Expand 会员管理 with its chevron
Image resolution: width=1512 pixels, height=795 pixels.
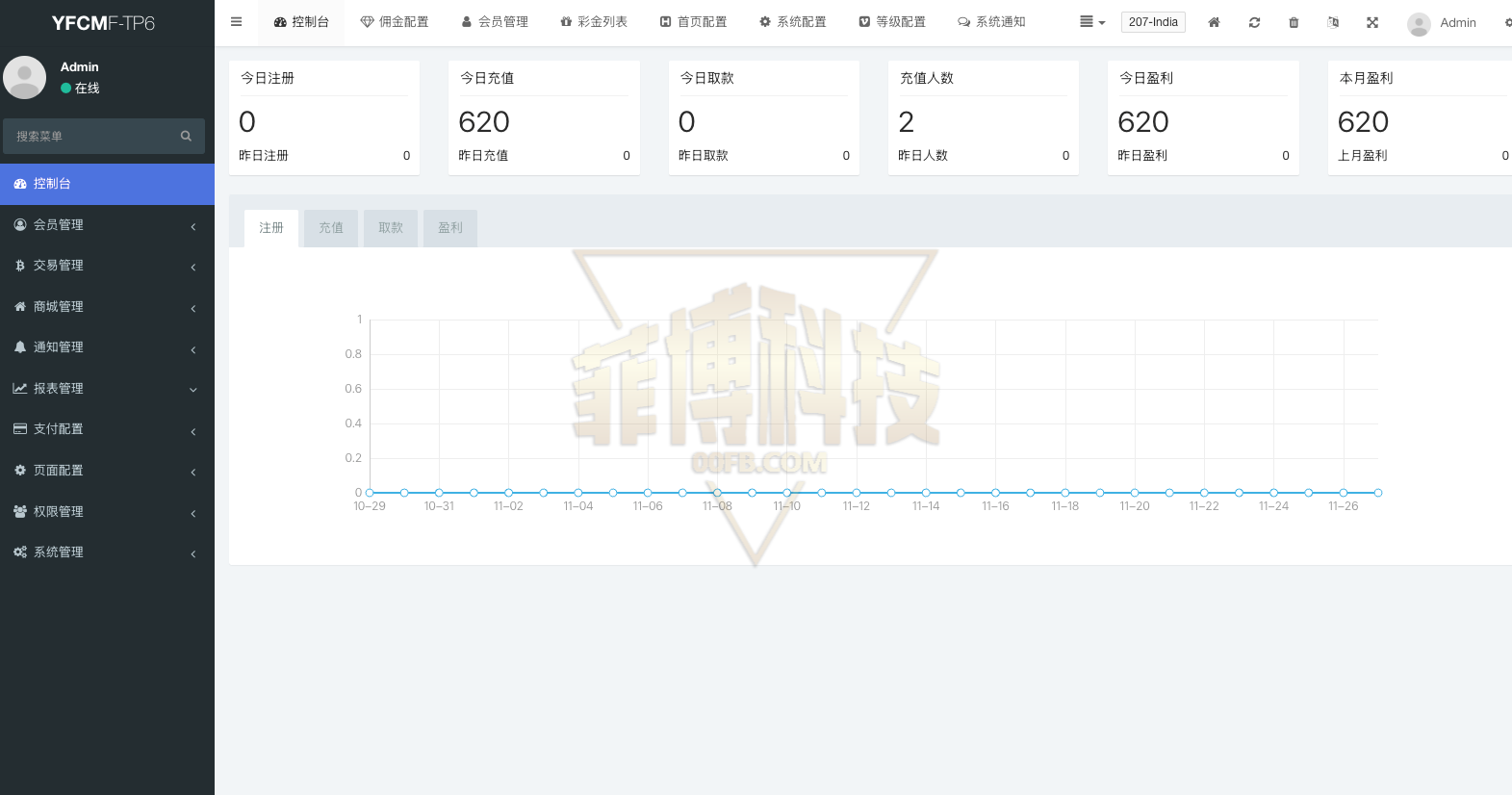pos(193,226)
